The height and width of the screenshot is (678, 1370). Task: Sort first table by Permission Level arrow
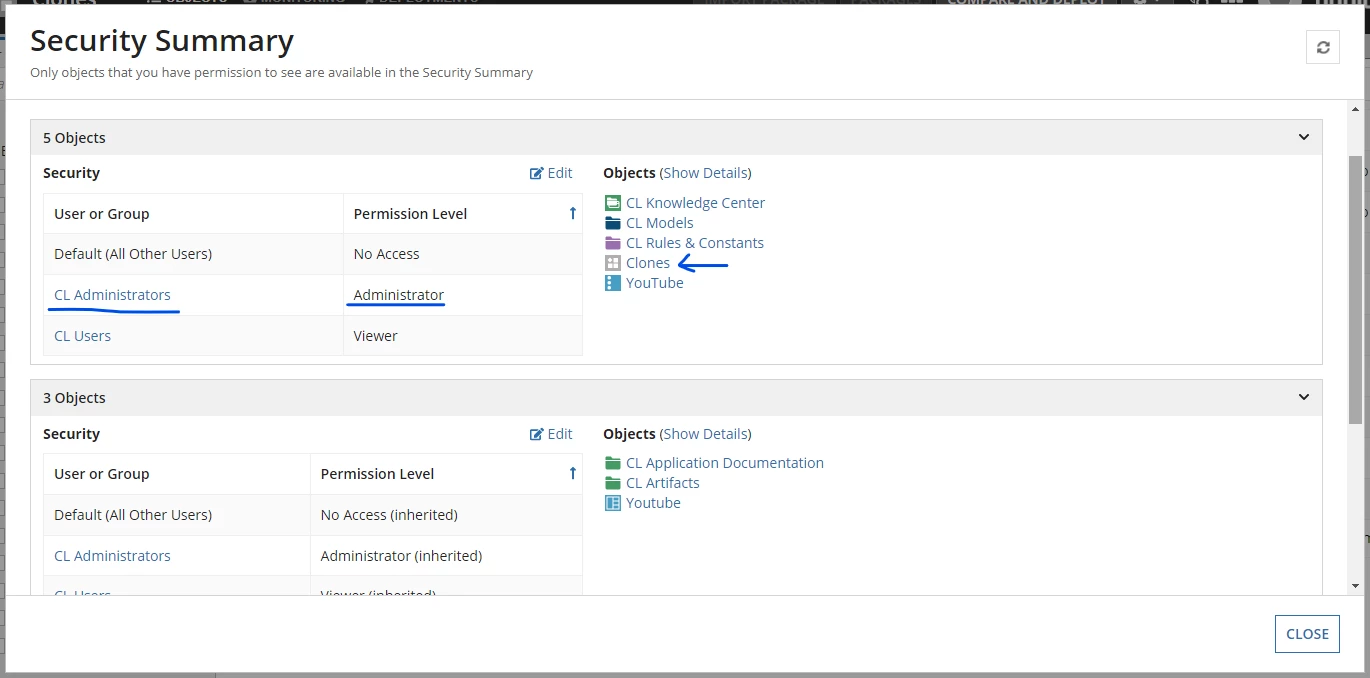(x=572, y=213)
